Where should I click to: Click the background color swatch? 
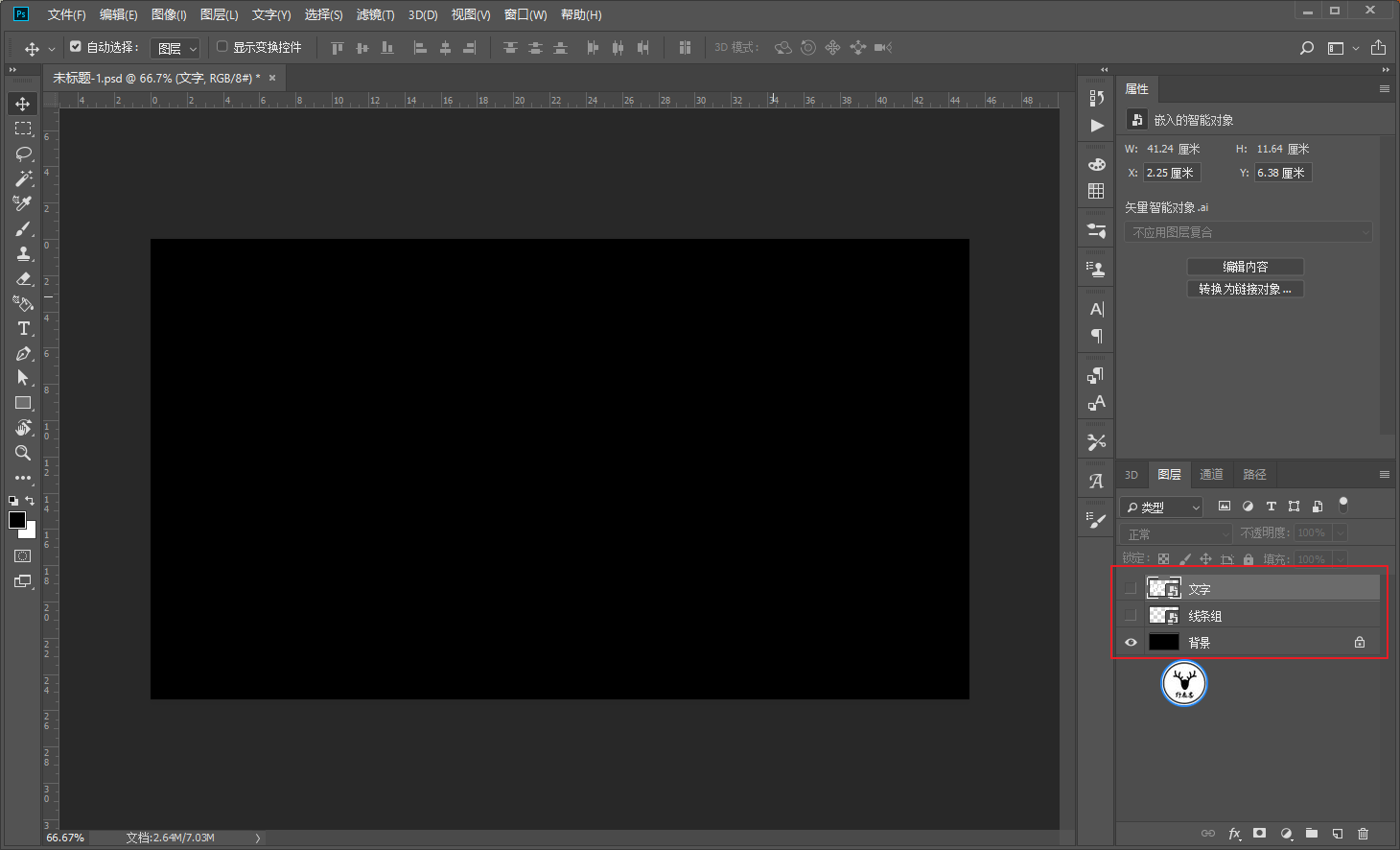(x=31, y=531)
